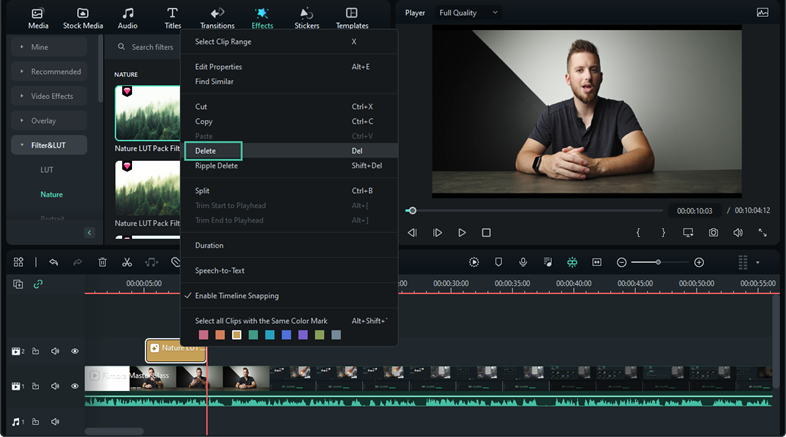Image resolution: width=786 pixels, height=437 pixels.
Task: Click the timeline marker shield icon
Action: pyautogui.click(x=498, y=262)
